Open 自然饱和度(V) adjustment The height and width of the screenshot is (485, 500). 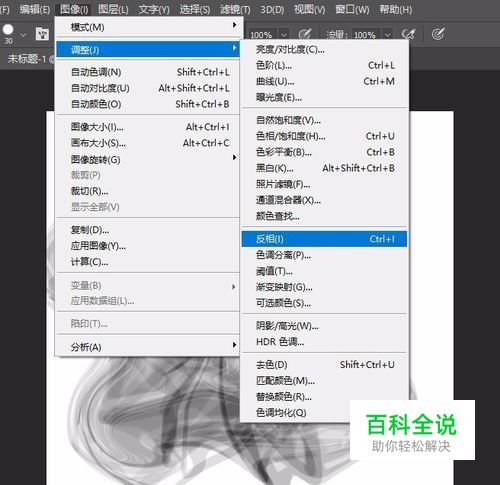tap(324, 120)
